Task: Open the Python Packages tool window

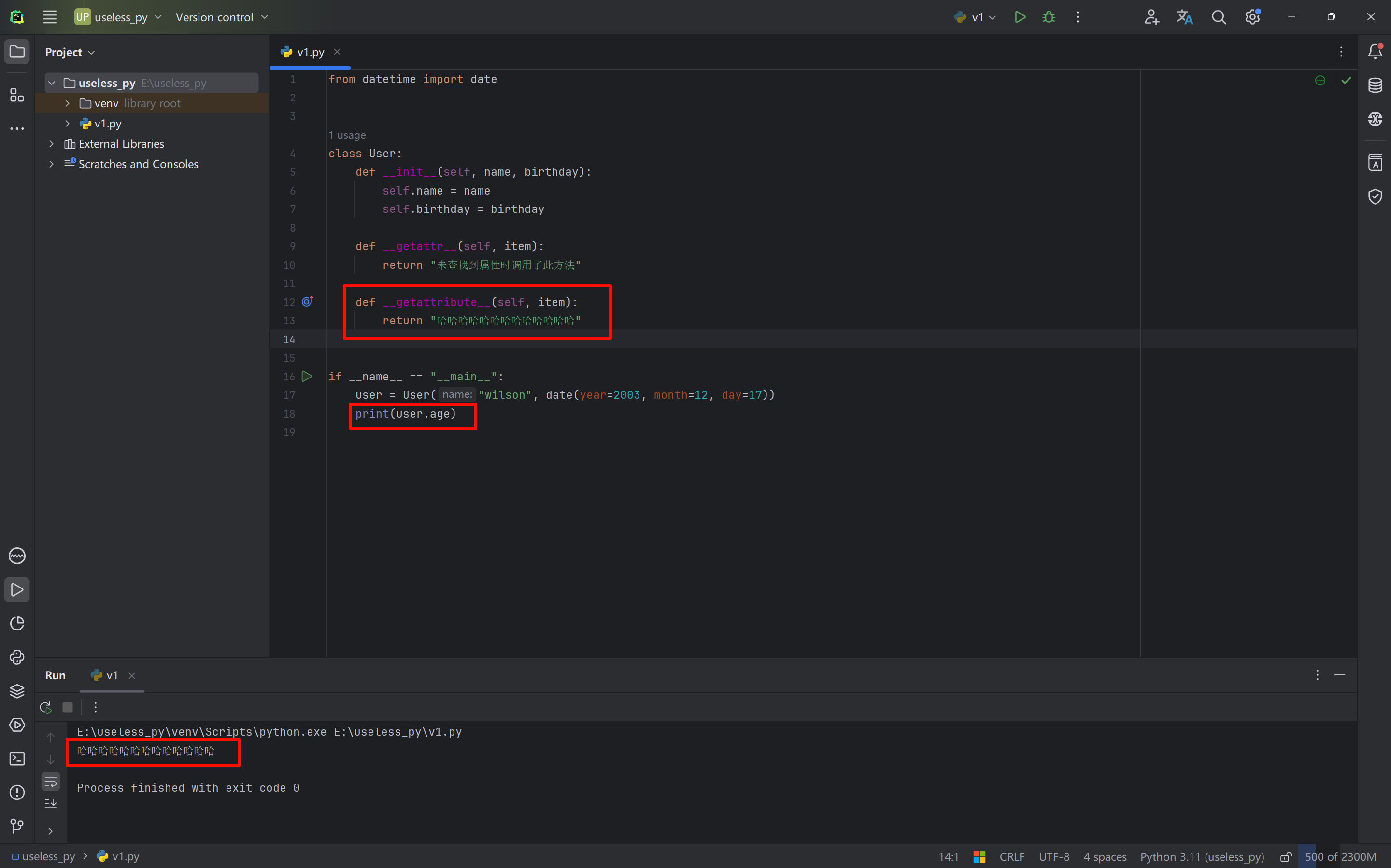Action: coord(16,691)
